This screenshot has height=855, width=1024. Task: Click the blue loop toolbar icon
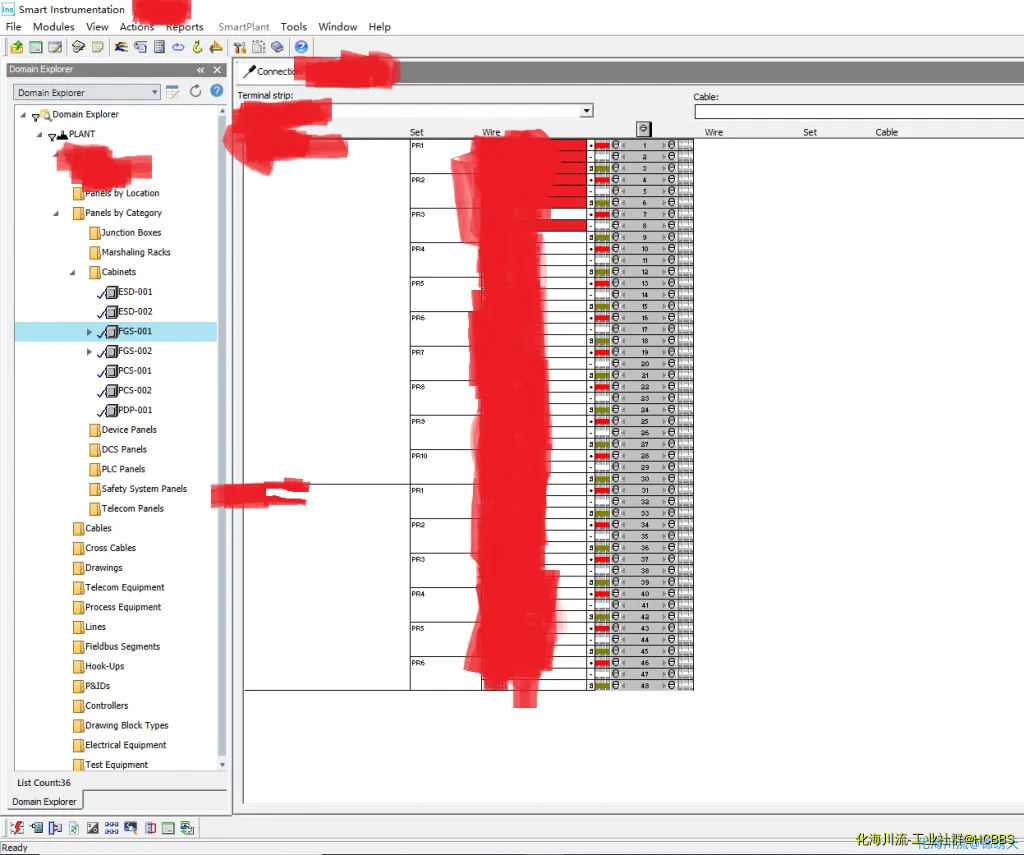(x=178, y=47)
